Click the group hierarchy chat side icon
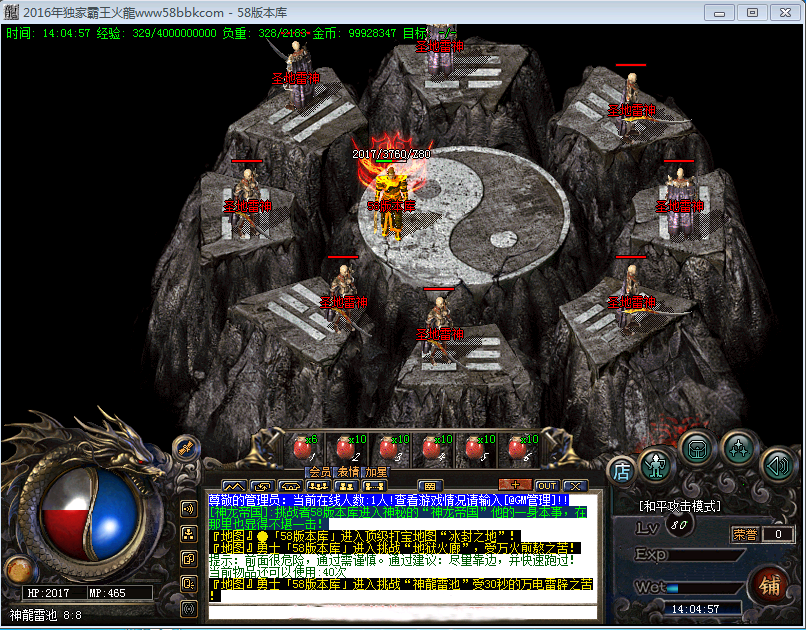Screen dimensions: 806x630 click(189, 534)
